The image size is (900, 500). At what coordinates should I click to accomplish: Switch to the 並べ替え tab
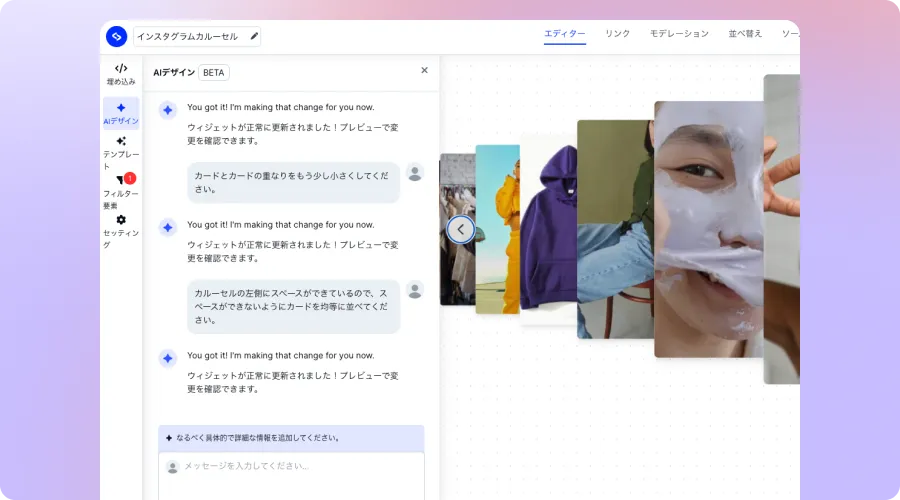pyautogui.click(x=745, y=34)
